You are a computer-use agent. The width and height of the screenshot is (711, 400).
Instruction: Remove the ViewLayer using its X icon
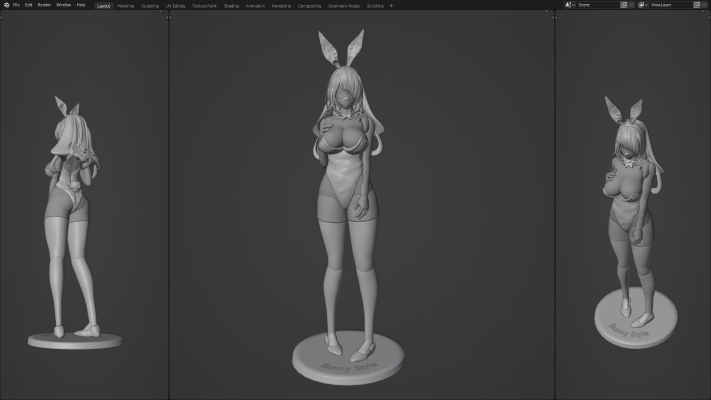pyautogui.click(x=705, y=5)
